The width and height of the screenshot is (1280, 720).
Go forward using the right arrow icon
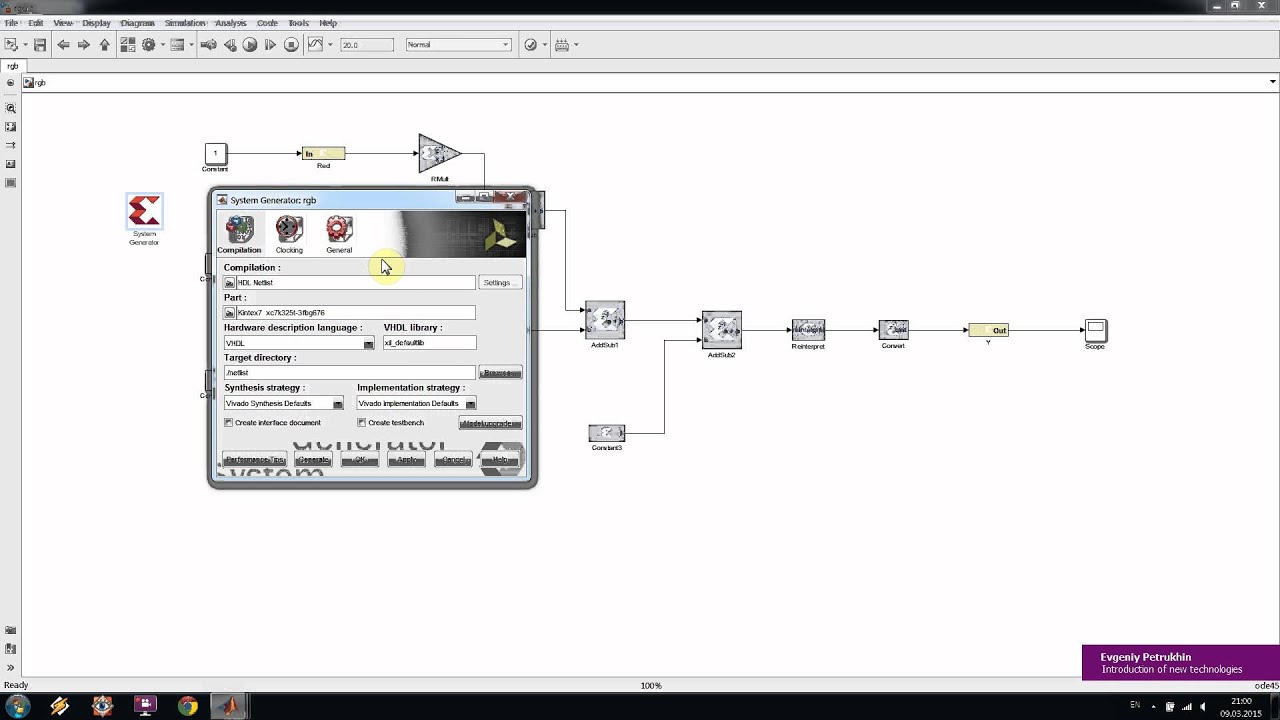pos(84,45)
